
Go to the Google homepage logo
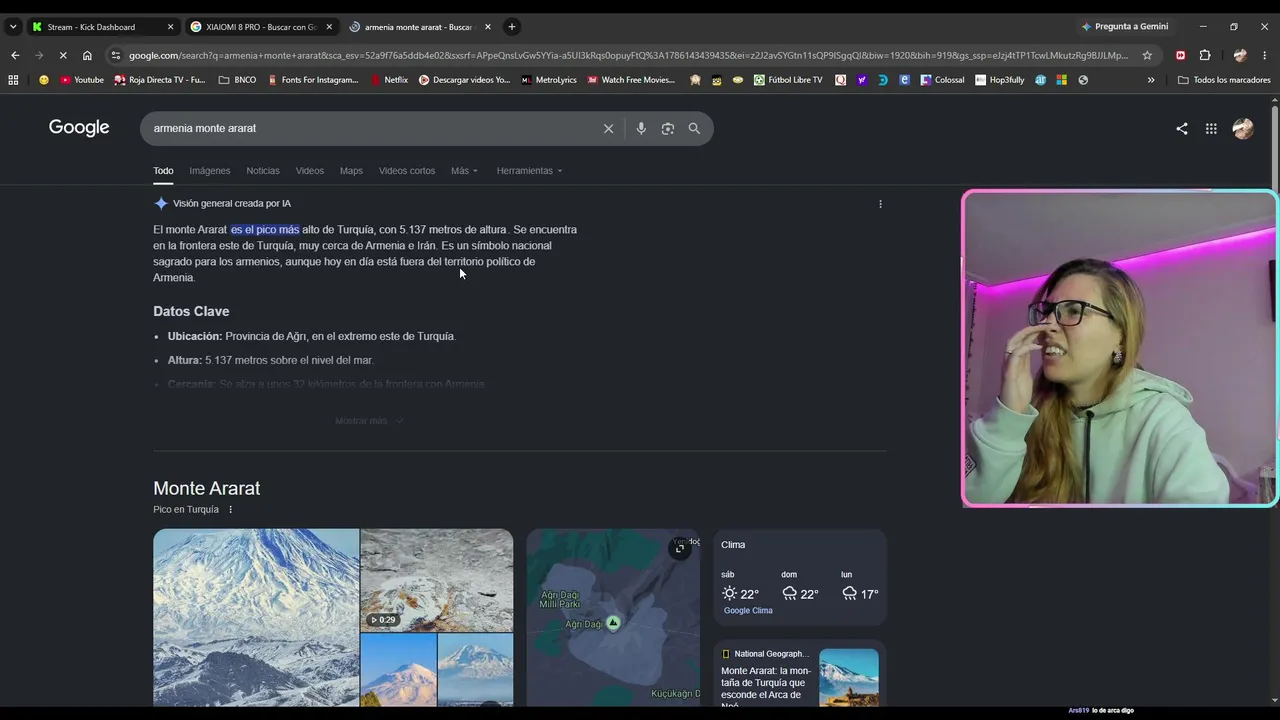[79, 128]
